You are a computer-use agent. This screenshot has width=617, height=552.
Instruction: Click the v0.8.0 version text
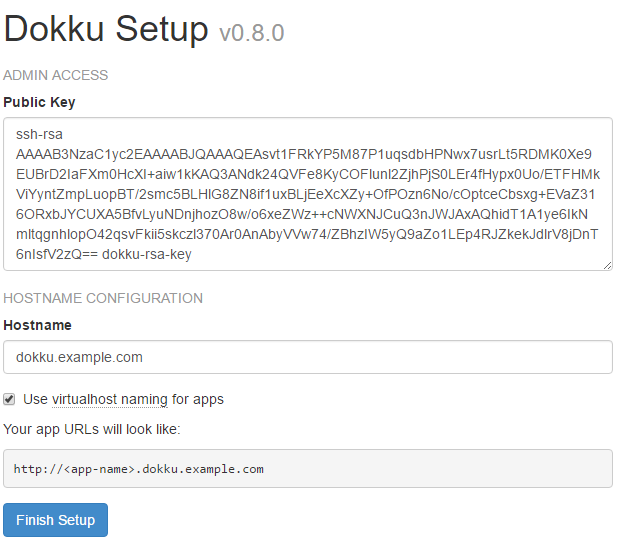[251, 33]
